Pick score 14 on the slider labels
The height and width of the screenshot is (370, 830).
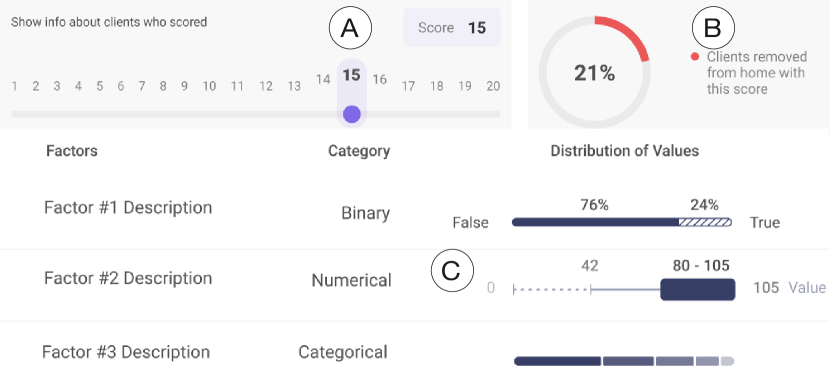pyautogui.click(x=323, y=79)
